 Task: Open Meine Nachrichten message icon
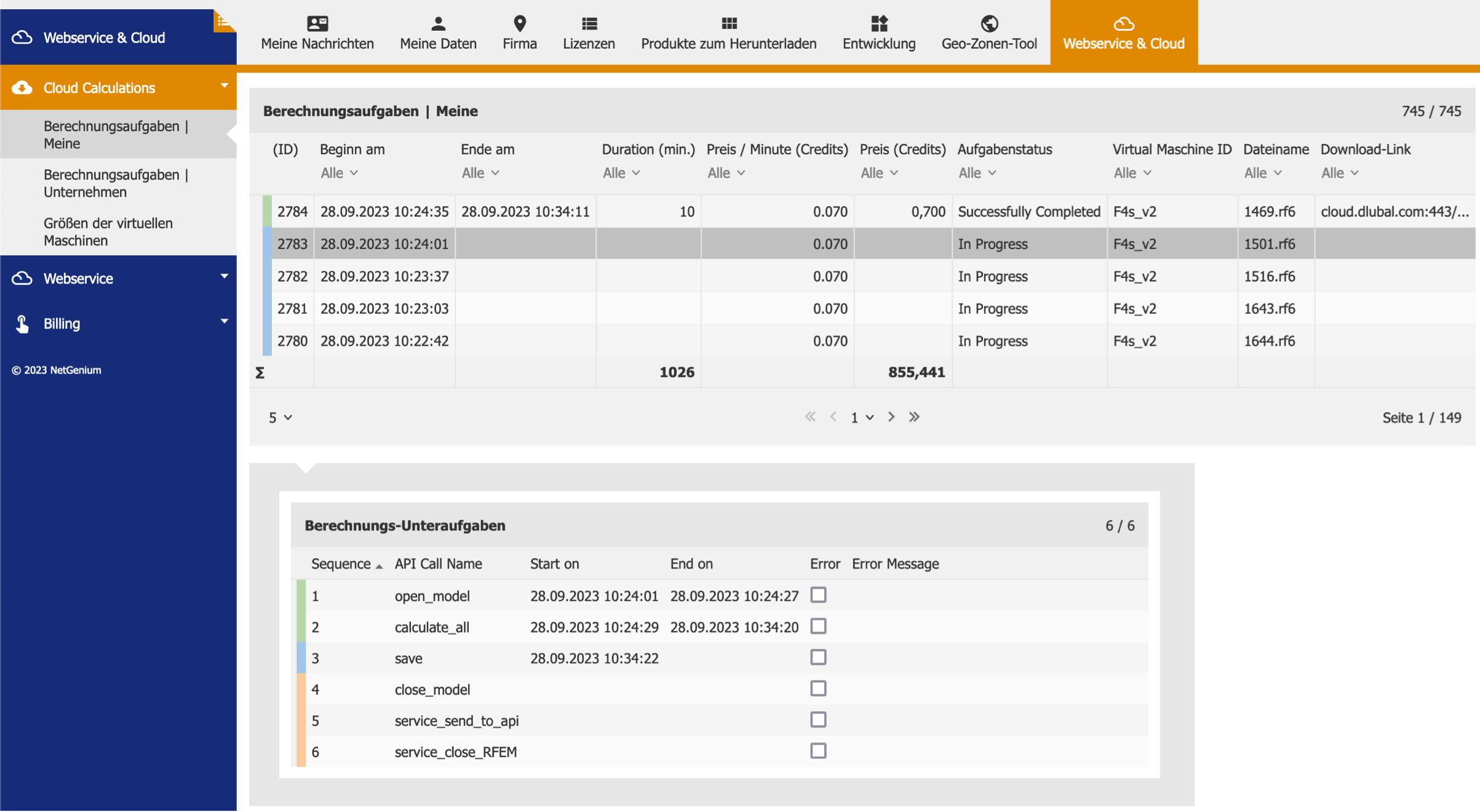click(317, 23)
